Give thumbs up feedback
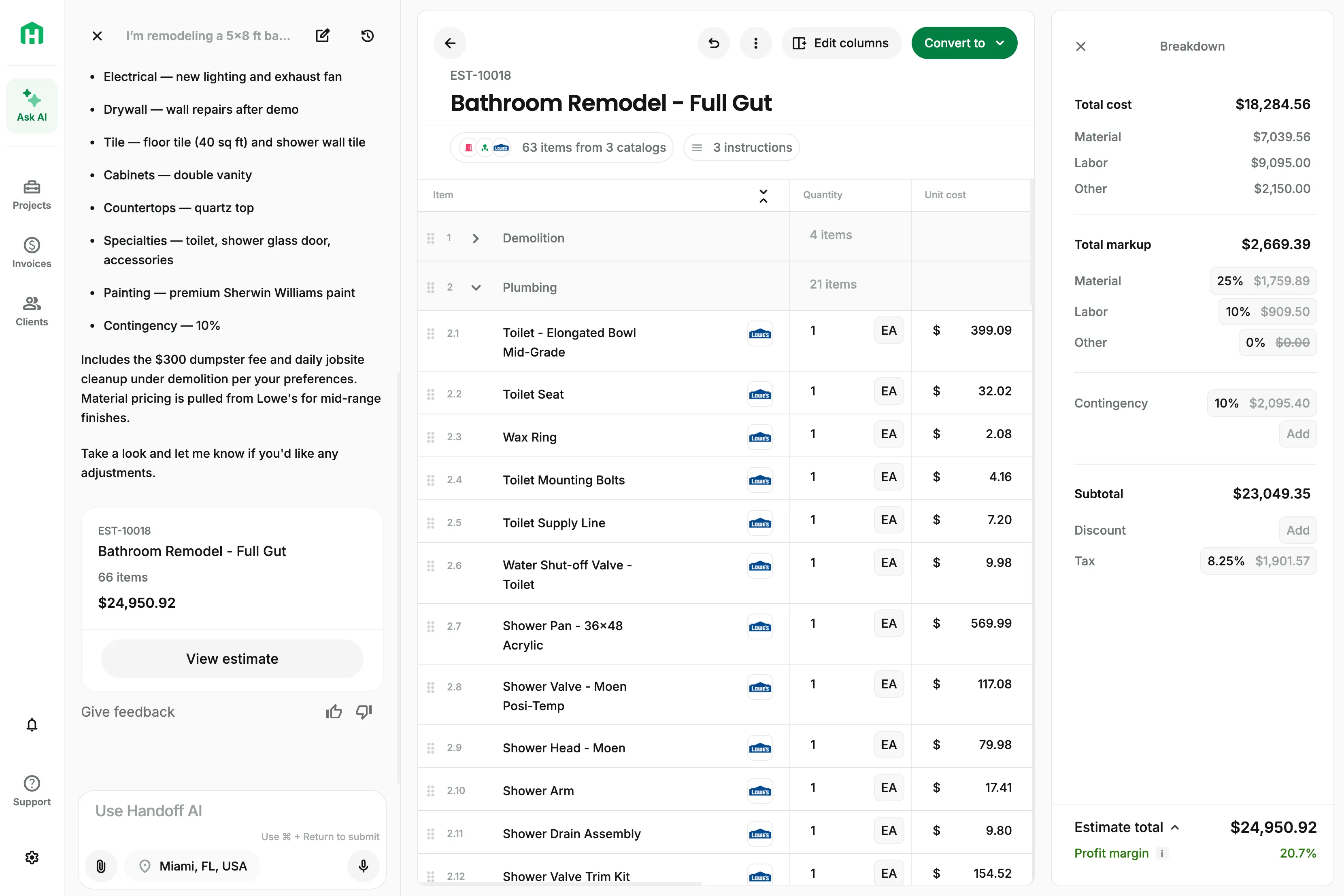 (x=334, y=711)
